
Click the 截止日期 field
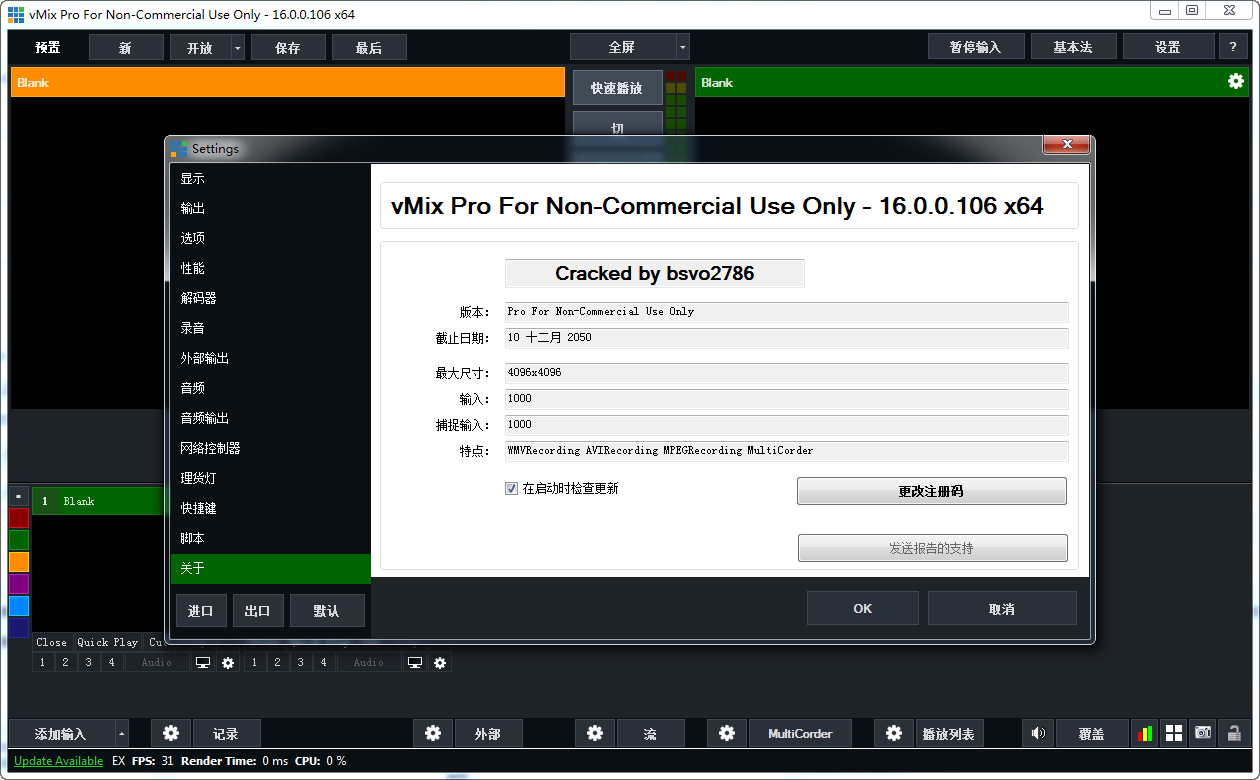click(x=786, y=338)
